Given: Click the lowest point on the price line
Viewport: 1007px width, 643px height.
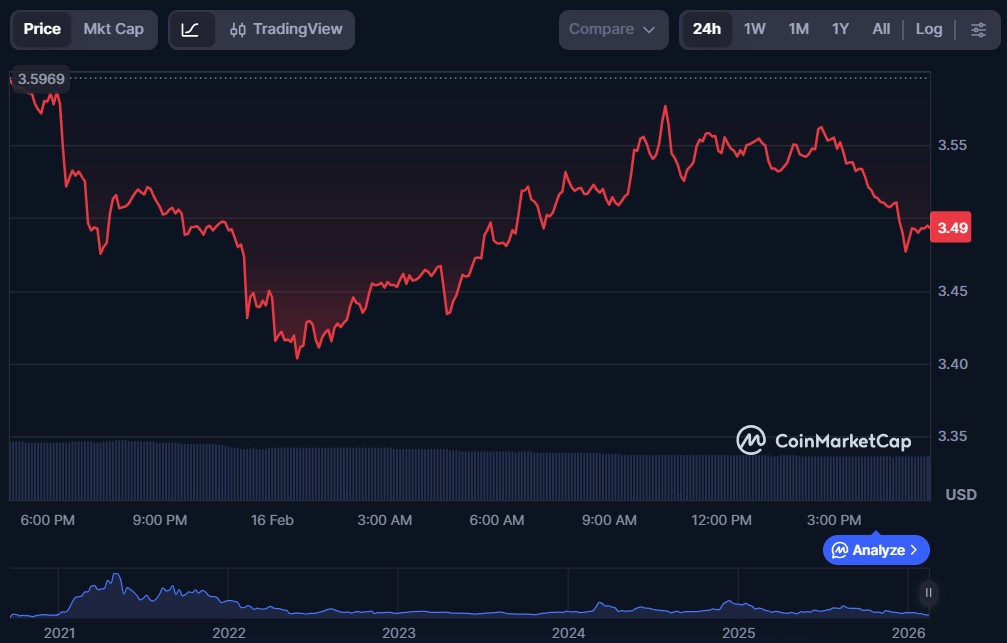Looking at the screenshot, I should coord(297,356).
